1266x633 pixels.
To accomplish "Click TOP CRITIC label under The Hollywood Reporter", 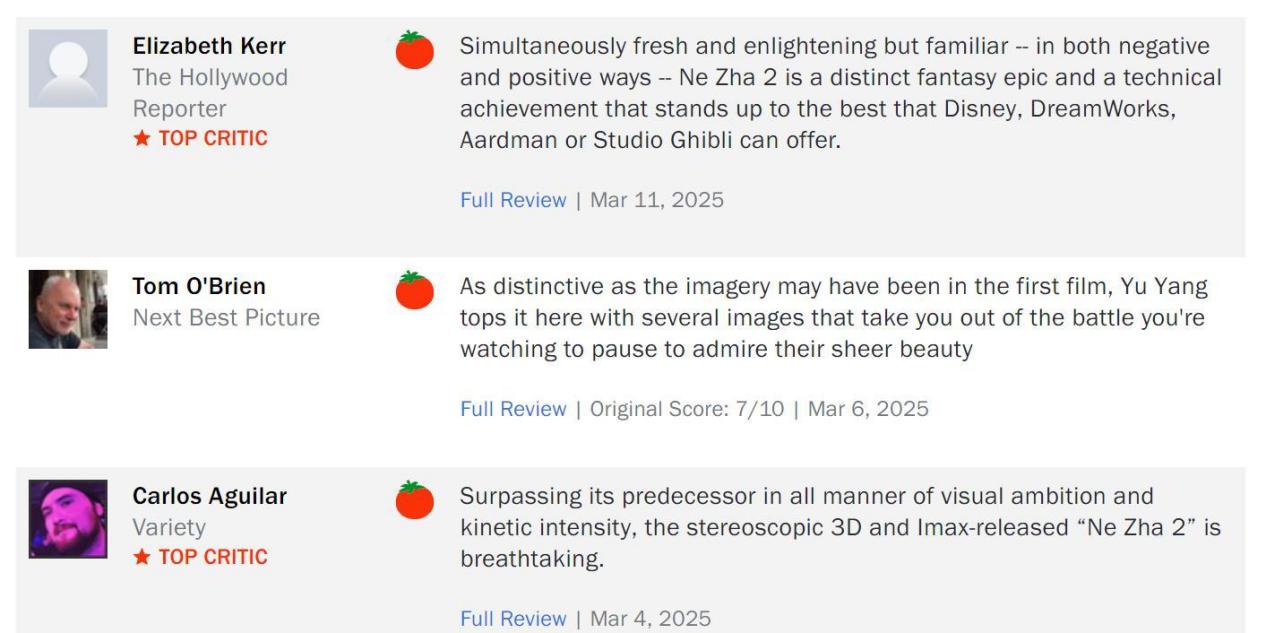I will (x=213, y=139).
